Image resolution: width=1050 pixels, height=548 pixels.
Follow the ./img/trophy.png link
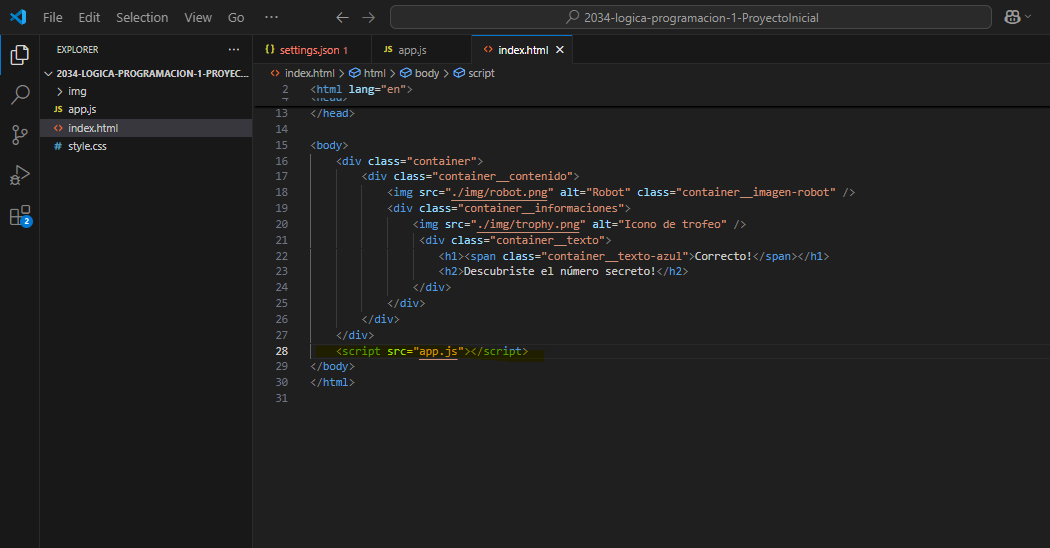[x=528, y=224]
